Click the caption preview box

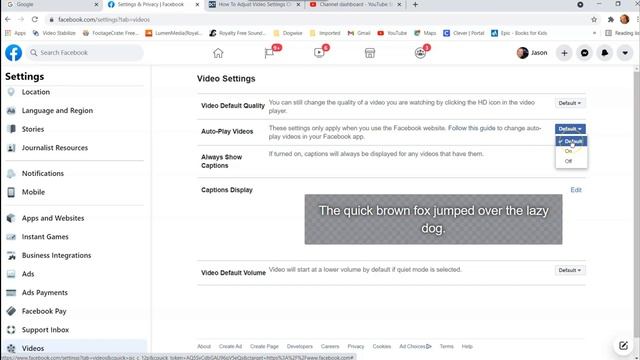pyautogui.click(x=433, y=219)
